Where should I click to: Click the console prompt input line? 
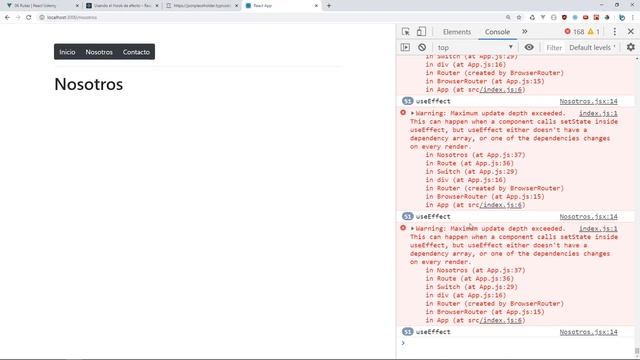click(516, 343)
